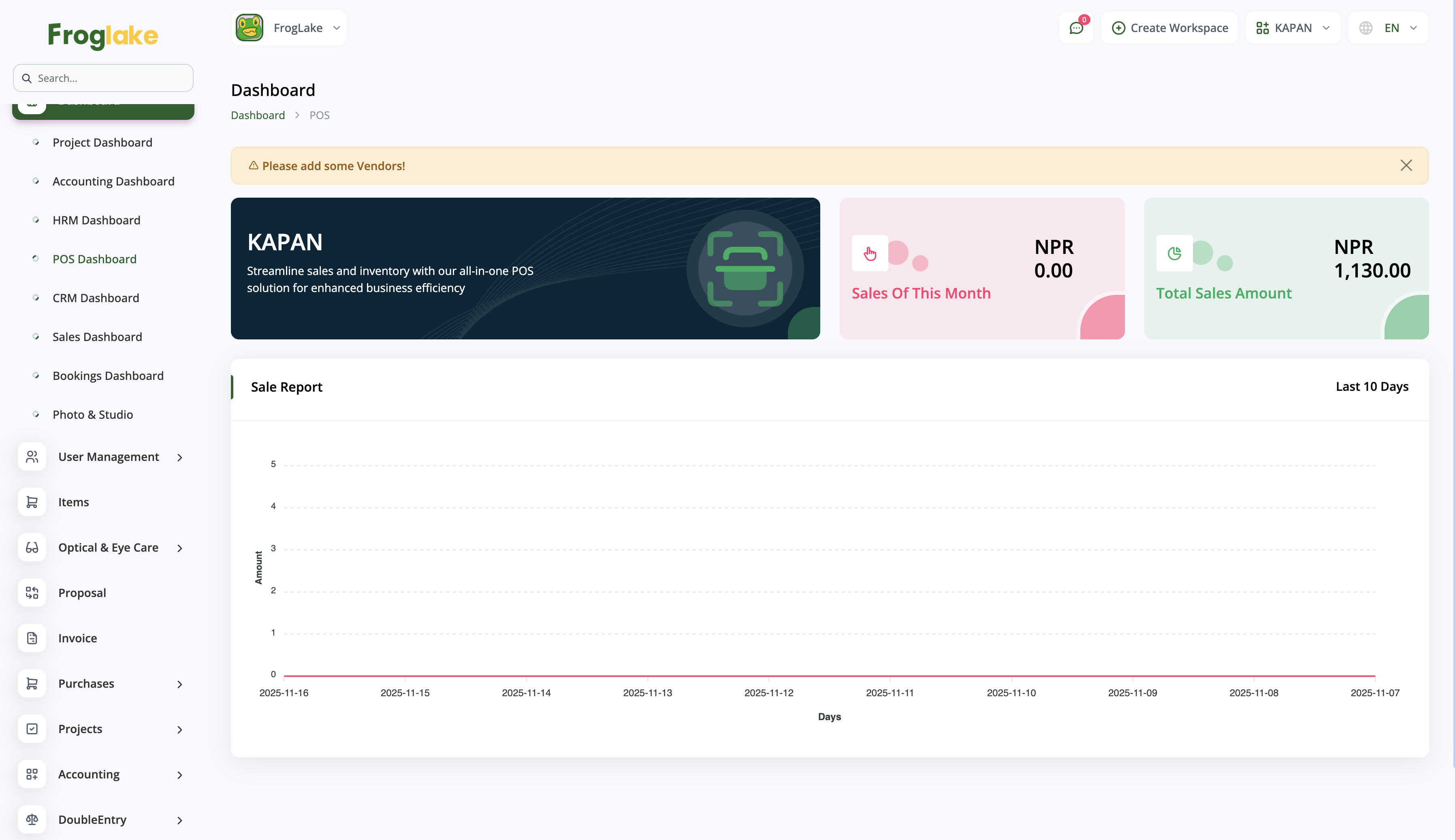The height and width of the screenshot is (840, 1455).
Task: Click the FrogLake frog avatar icon
Action: tap(249, 28)
